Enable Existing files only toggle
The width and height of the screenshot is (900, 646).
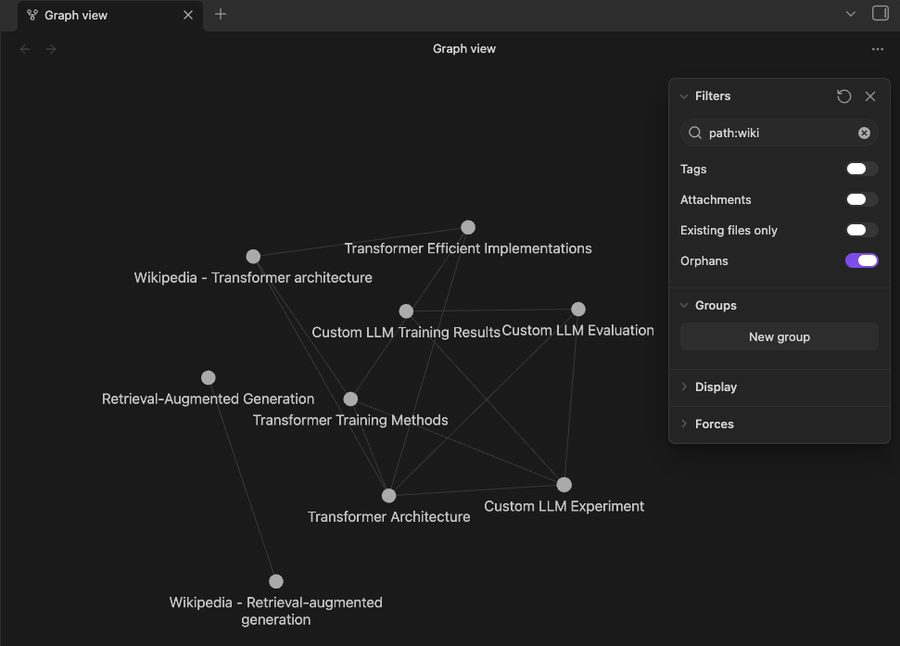[x=862, y=230]
